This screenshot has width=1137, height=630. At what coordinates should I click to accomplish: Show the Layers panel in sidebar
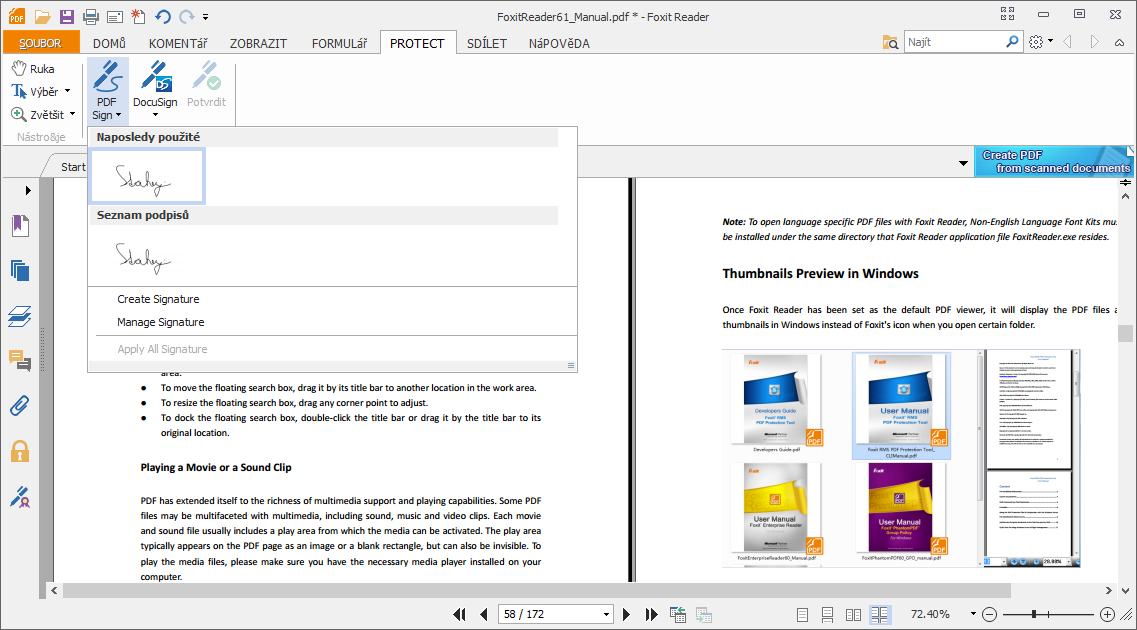(20, 316)
